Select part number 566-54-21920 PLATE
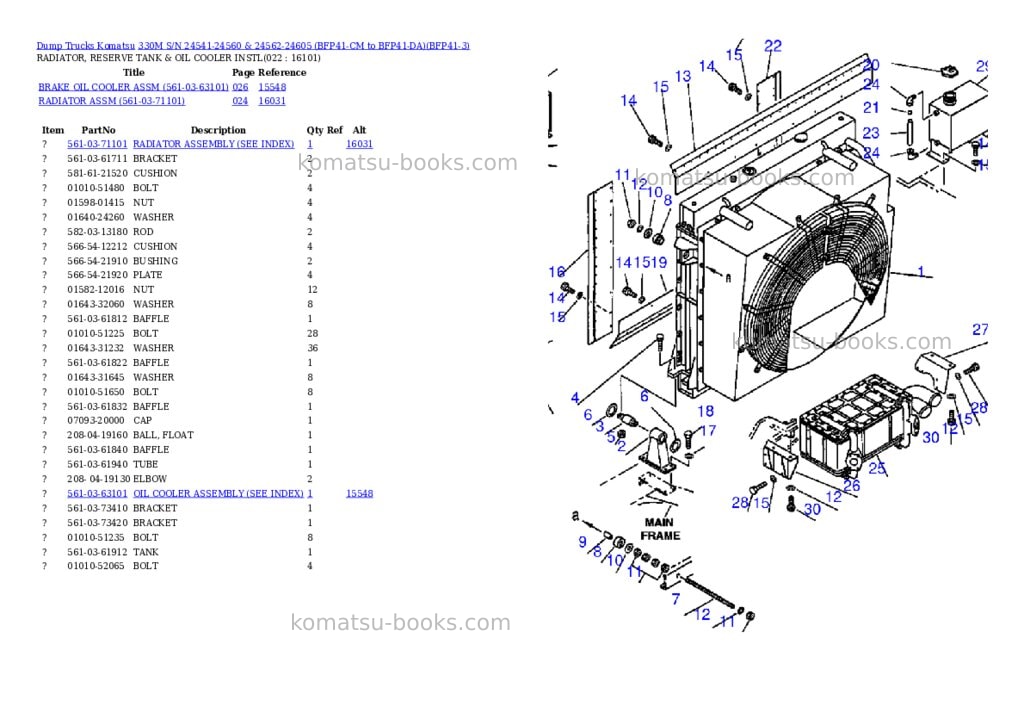Screen dimensions: 1024x725 click(97, 275)
